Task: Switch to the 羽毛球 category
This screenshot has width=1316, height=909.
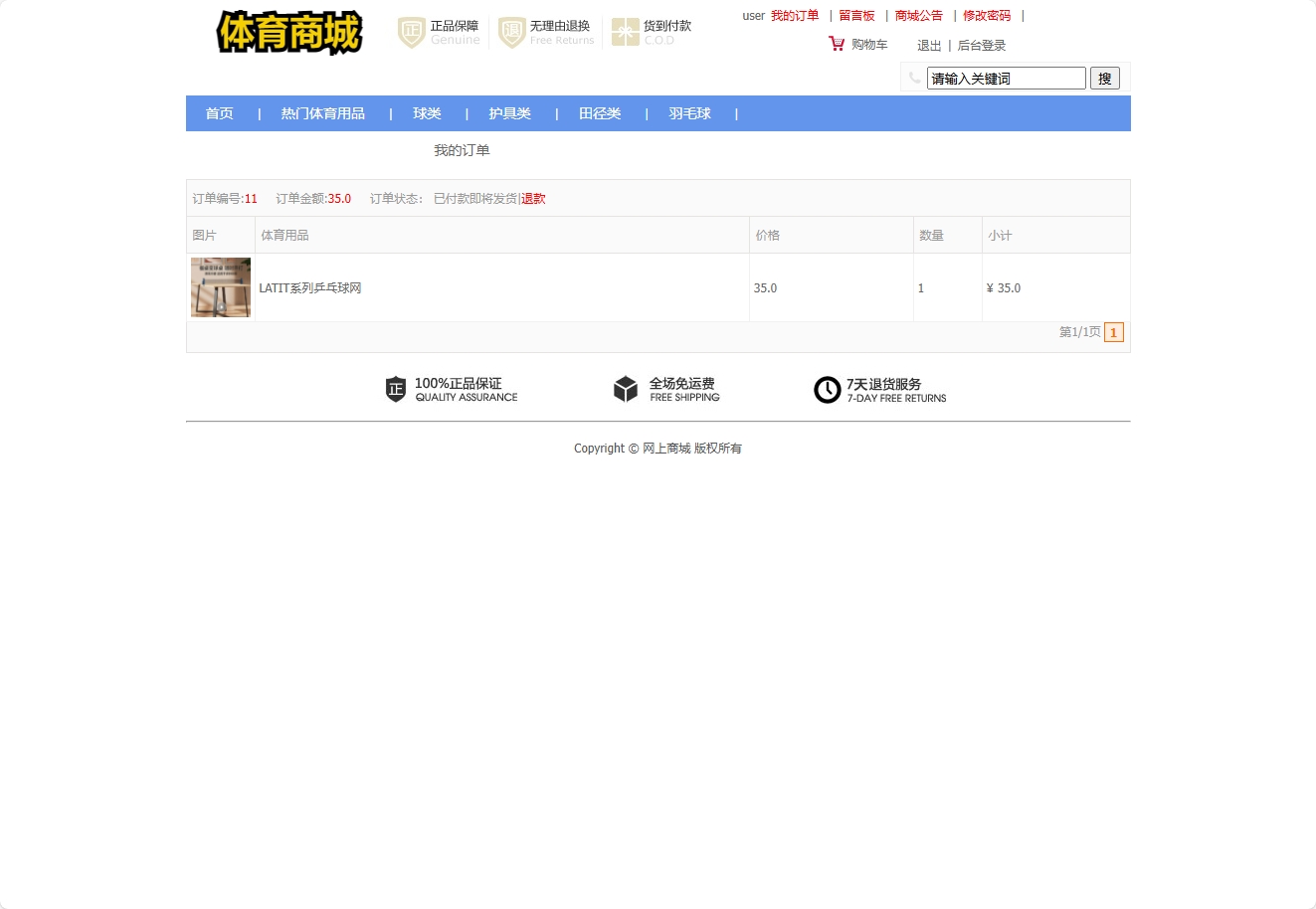Action: 689,113
